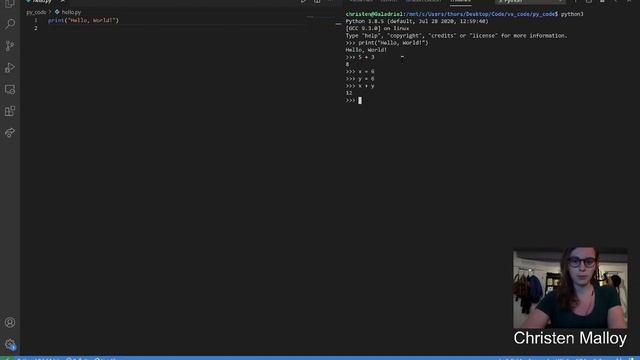The width and height of the screenshot is (640, 360).
Task: Click the 'Type "help", "copyright"' terminal line
Action: (x=456, y=36)
